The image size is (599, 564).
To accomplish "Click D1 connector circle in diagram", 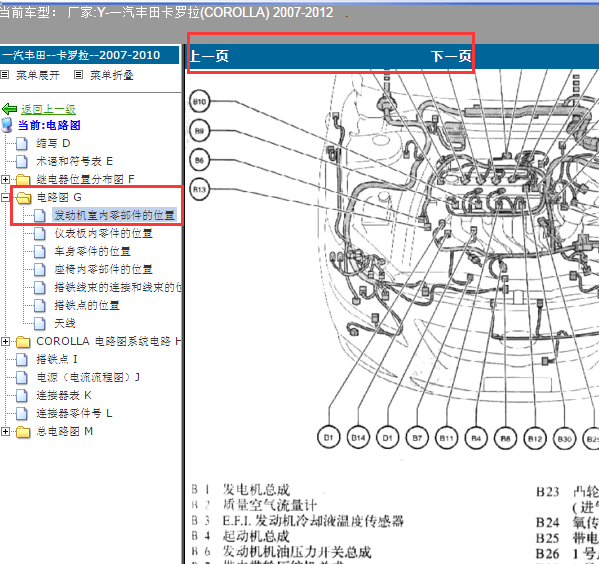I will point(387,438).
